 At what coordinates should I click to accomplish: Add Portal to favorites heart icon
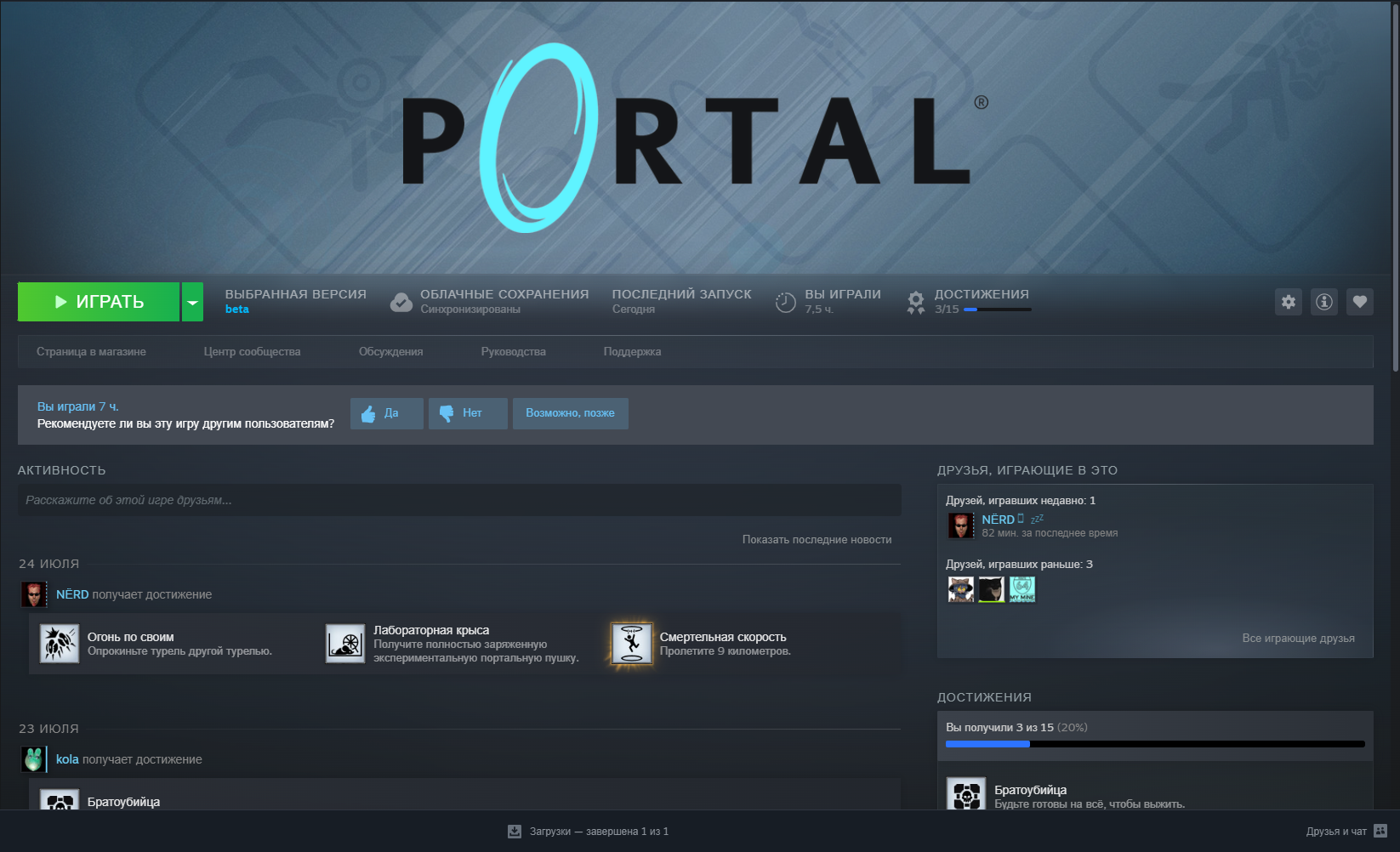[1360, 302]
